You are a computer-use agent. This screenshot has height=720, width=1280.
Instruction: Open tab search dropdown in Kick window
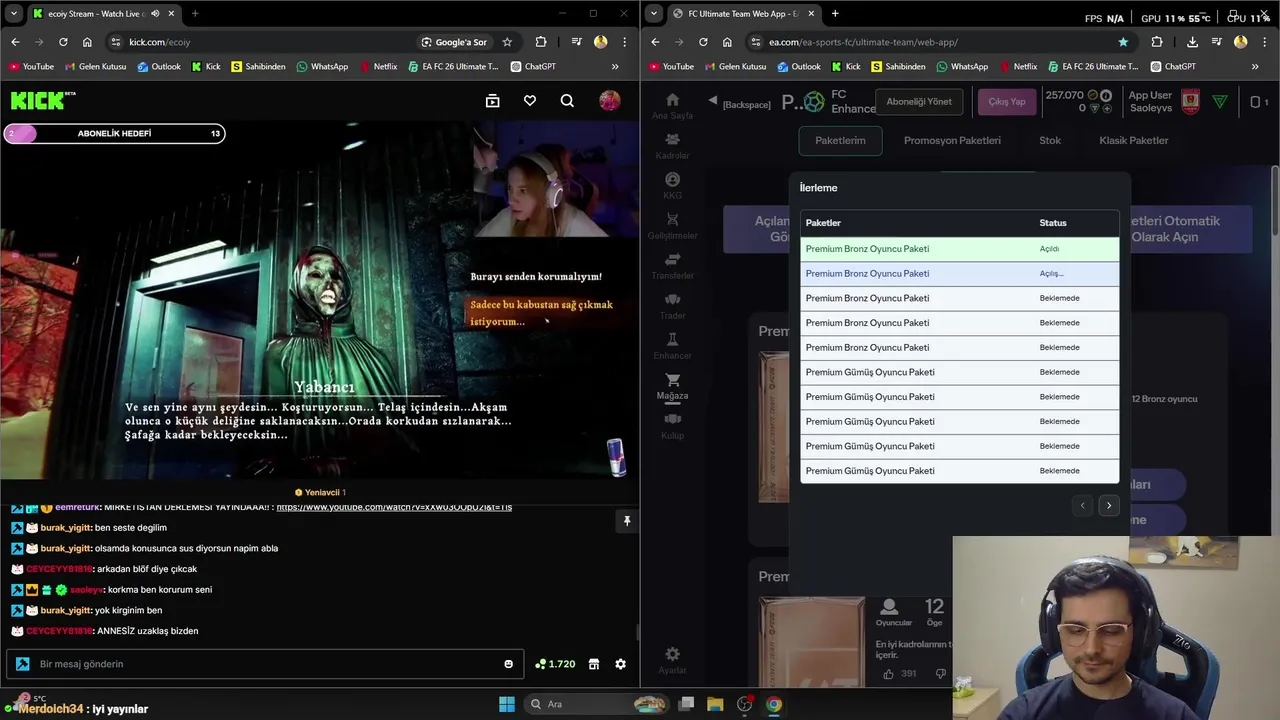tap(13, 14)
